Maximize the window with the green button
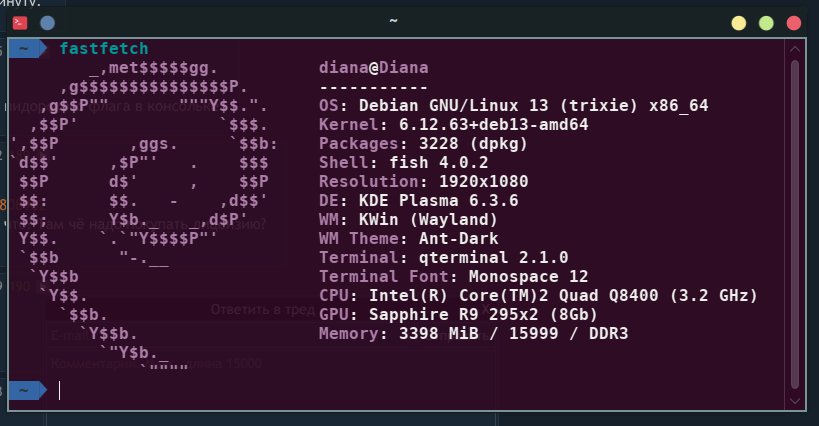The height and width of the screenshot is (426, 819). coord(766,22)
